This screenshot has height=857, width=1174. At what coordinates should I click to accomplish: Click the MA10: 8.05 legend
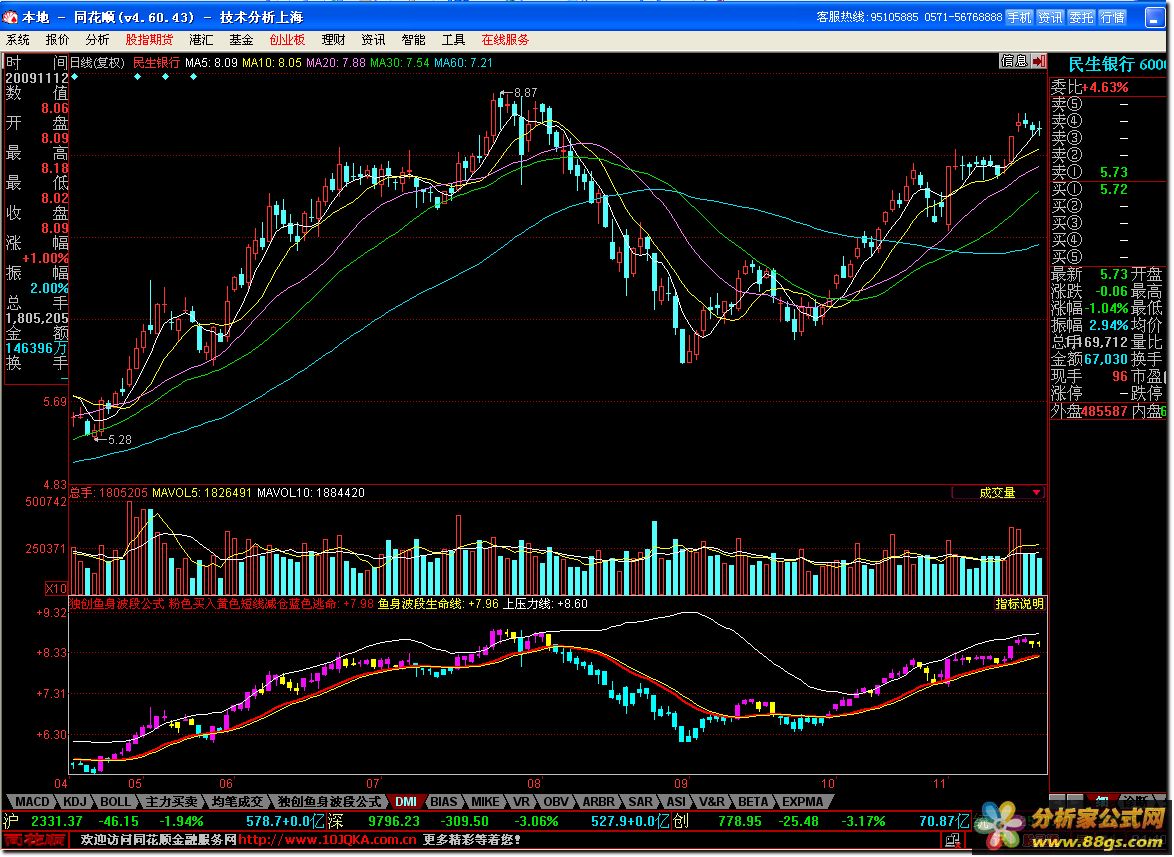point(272,63)
